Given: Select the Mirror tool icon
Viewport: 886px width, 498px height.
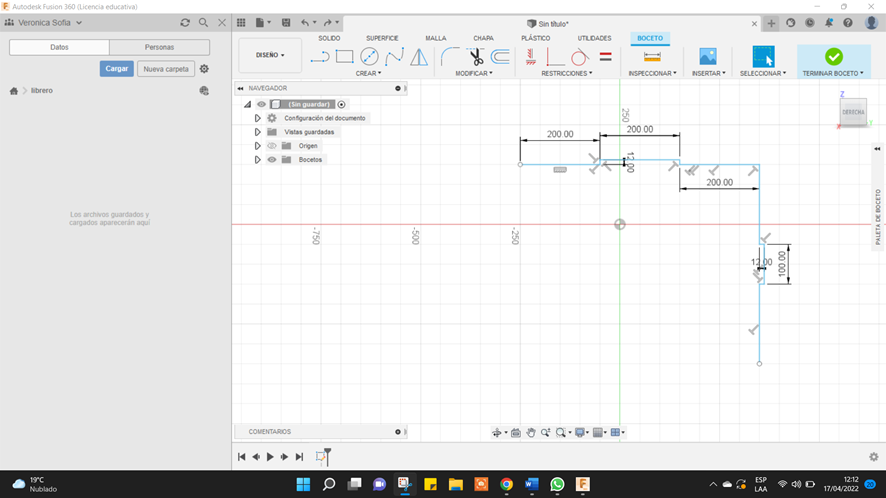Looking at the screenshot, I should [419, 57].
